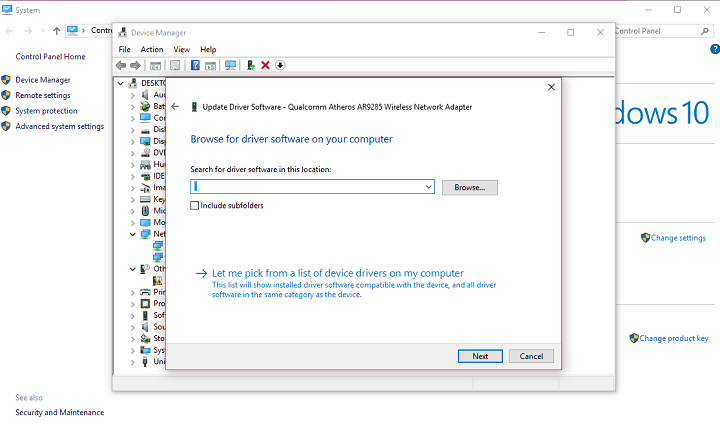The width and height of the screenshot is (720, 430).
Task: Open the driver location dropdown arrow
Action: tap(428, 187)
